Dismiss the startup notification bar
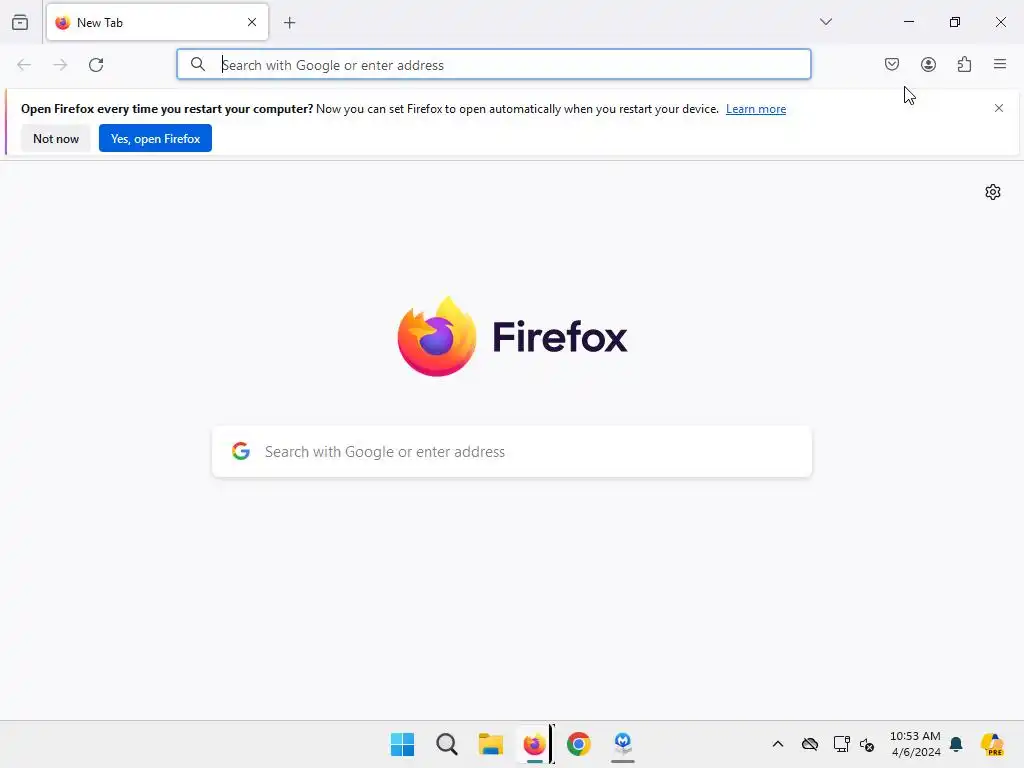Viewport: 1024px width, 768px height. [999, 108]
